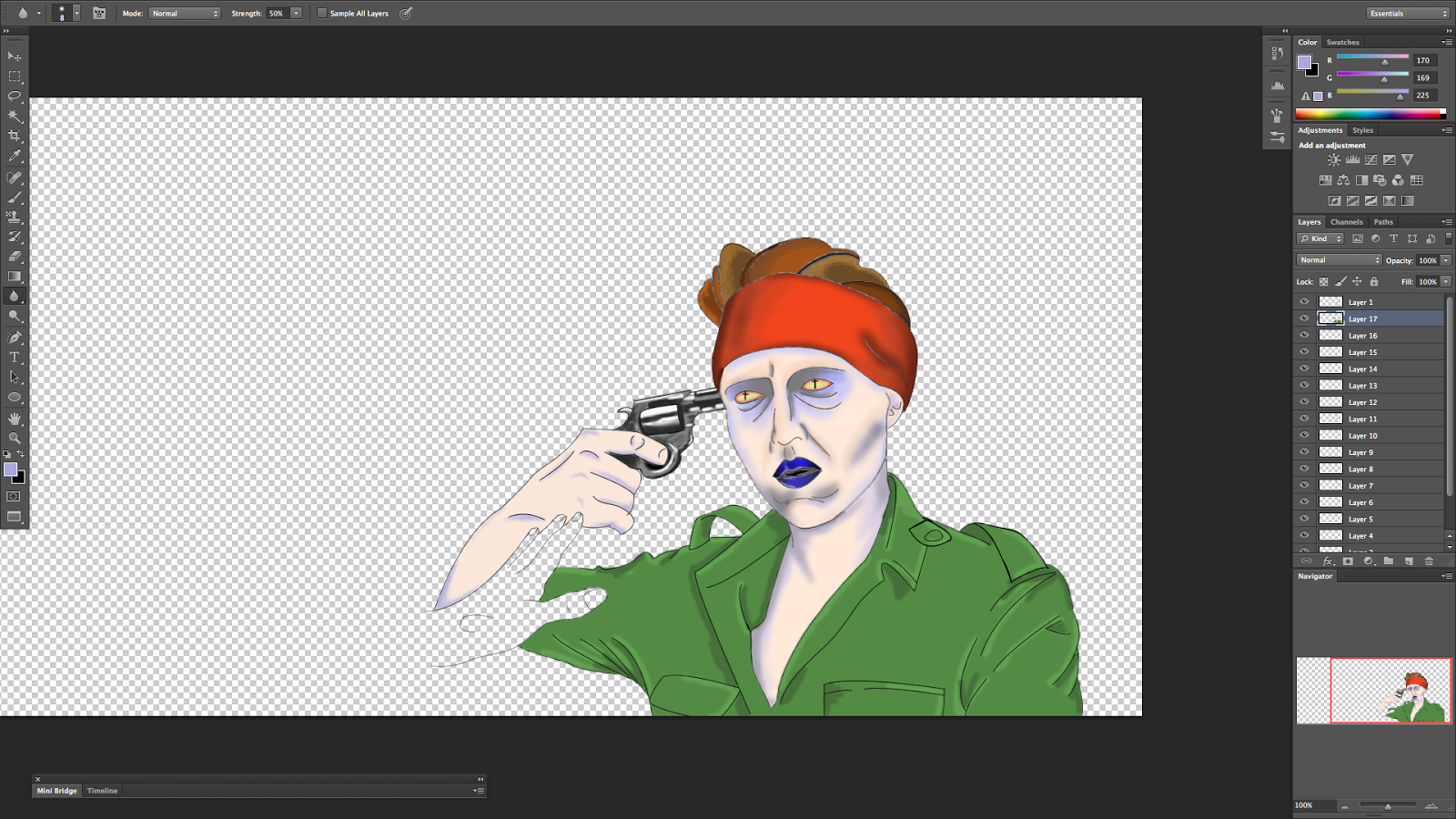Hide Layer 16 visibility eye
Viewport: 1456px width, 819px height.
point(1304,335)
